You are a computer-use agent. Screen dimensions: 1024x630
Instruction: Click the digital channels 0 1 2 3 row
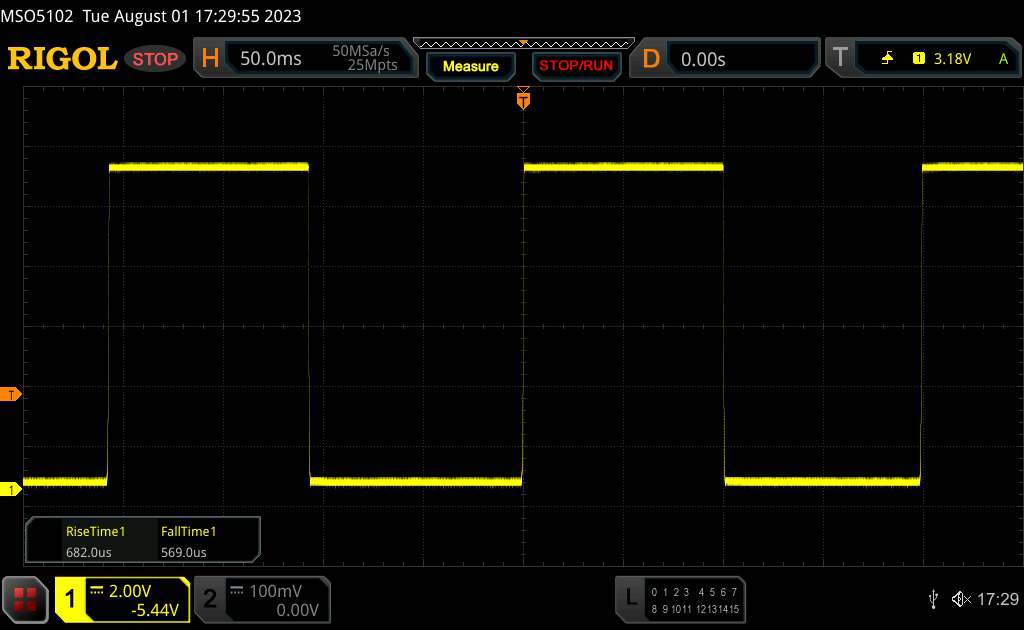670,592
